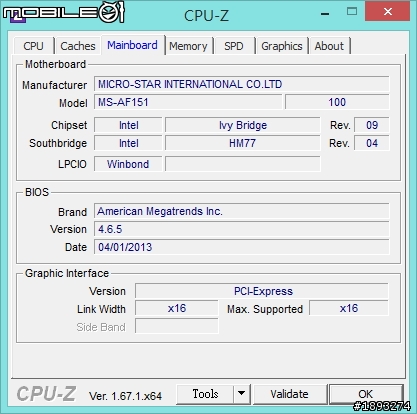The image size is (417, 414).
Task: Close the CPU-Z window
Action: click(x=388, y=12)
